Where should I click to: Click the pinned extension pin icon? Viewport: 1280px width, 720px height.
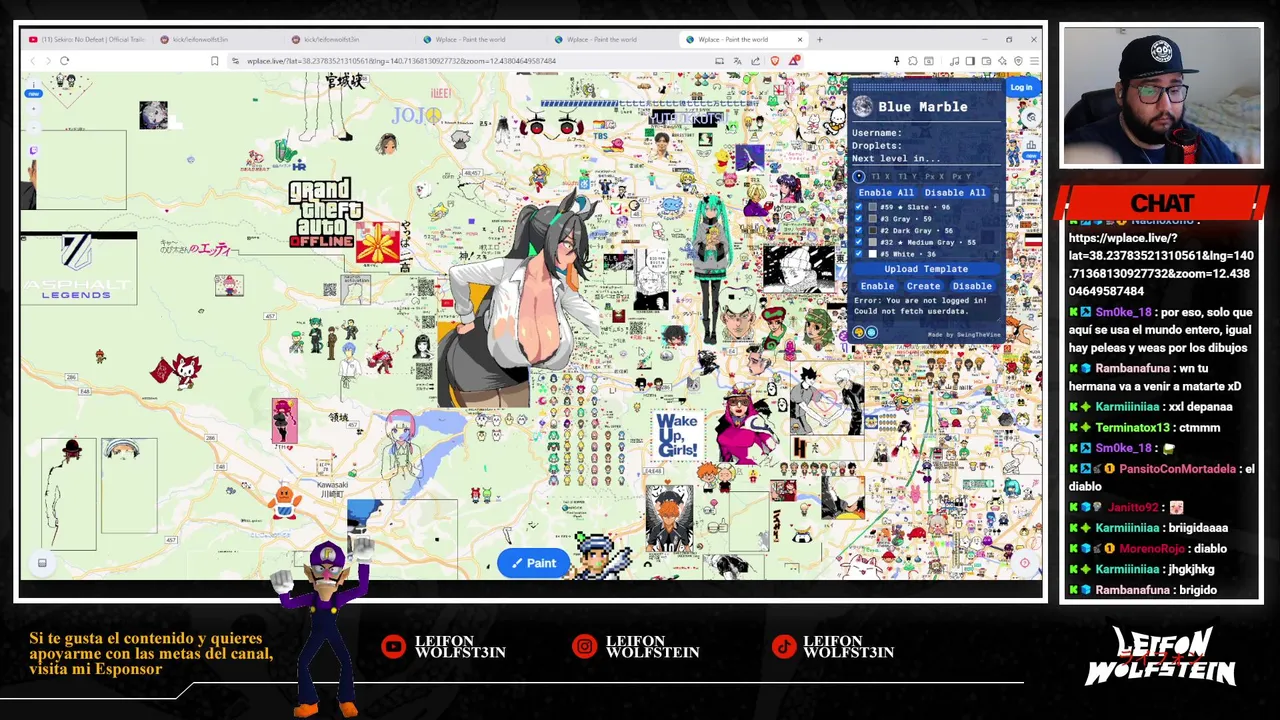897,61
